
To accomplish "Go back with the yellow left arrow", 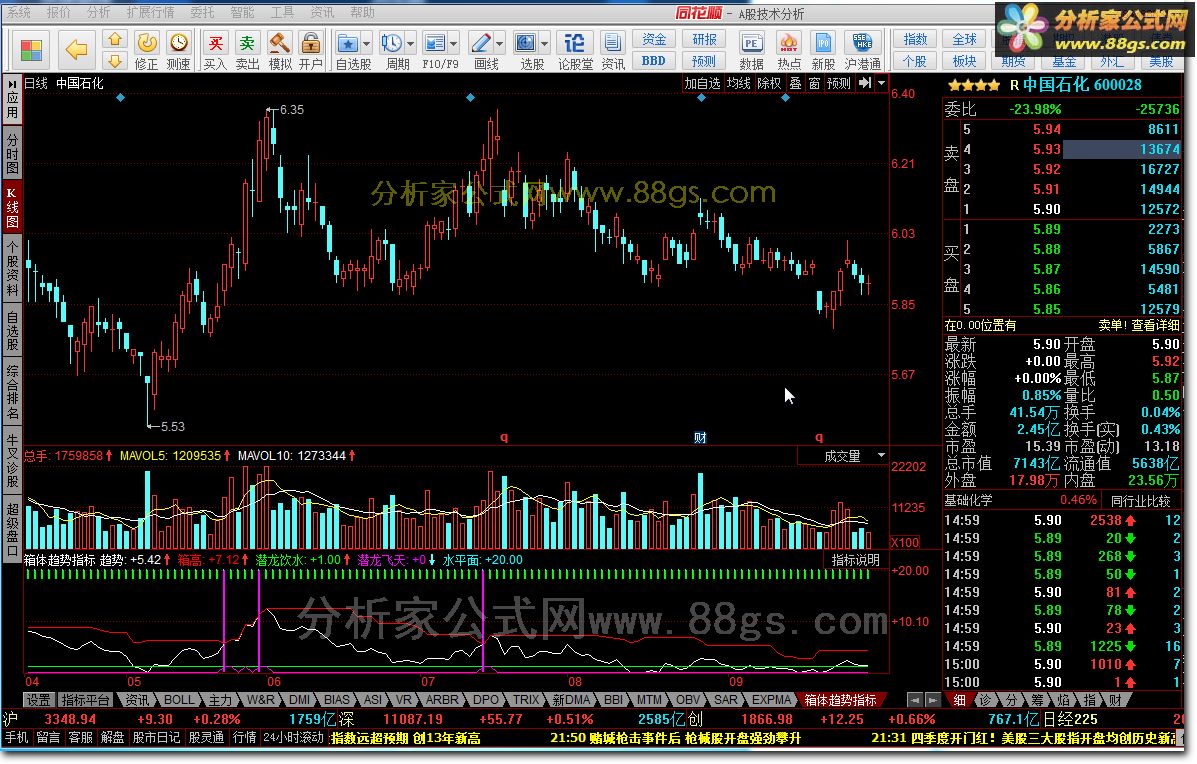I will (76, 50).
